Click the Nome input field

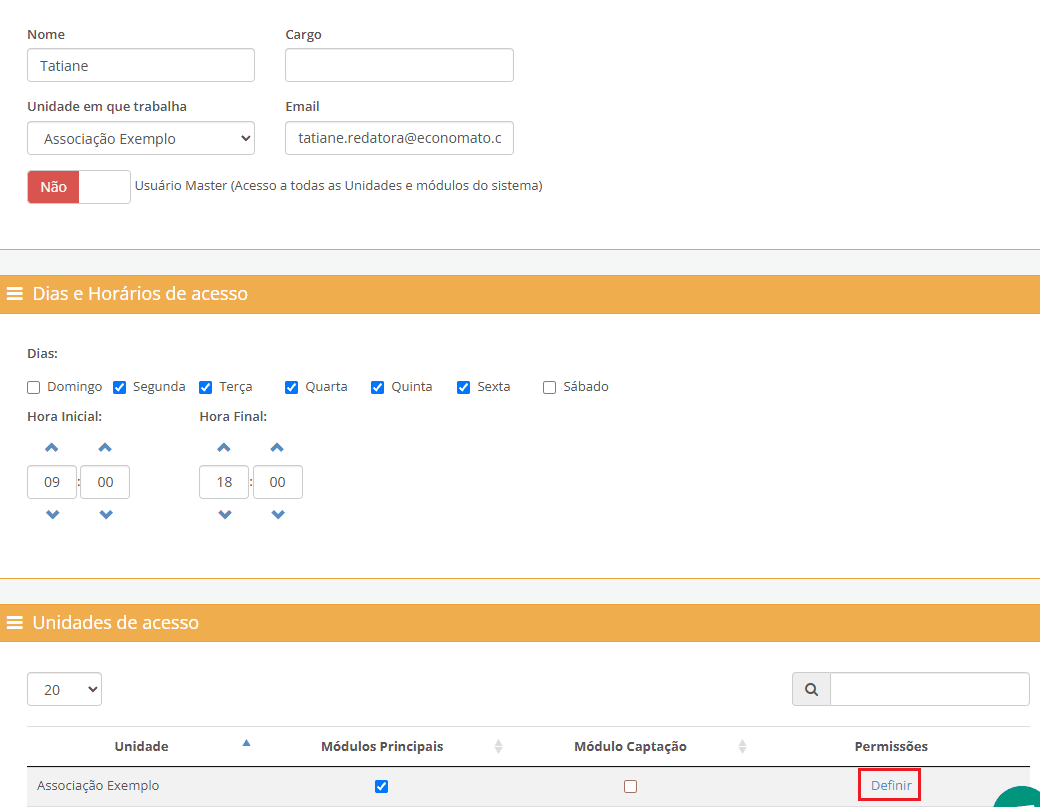pyautogui.click(x=141, y=65)
